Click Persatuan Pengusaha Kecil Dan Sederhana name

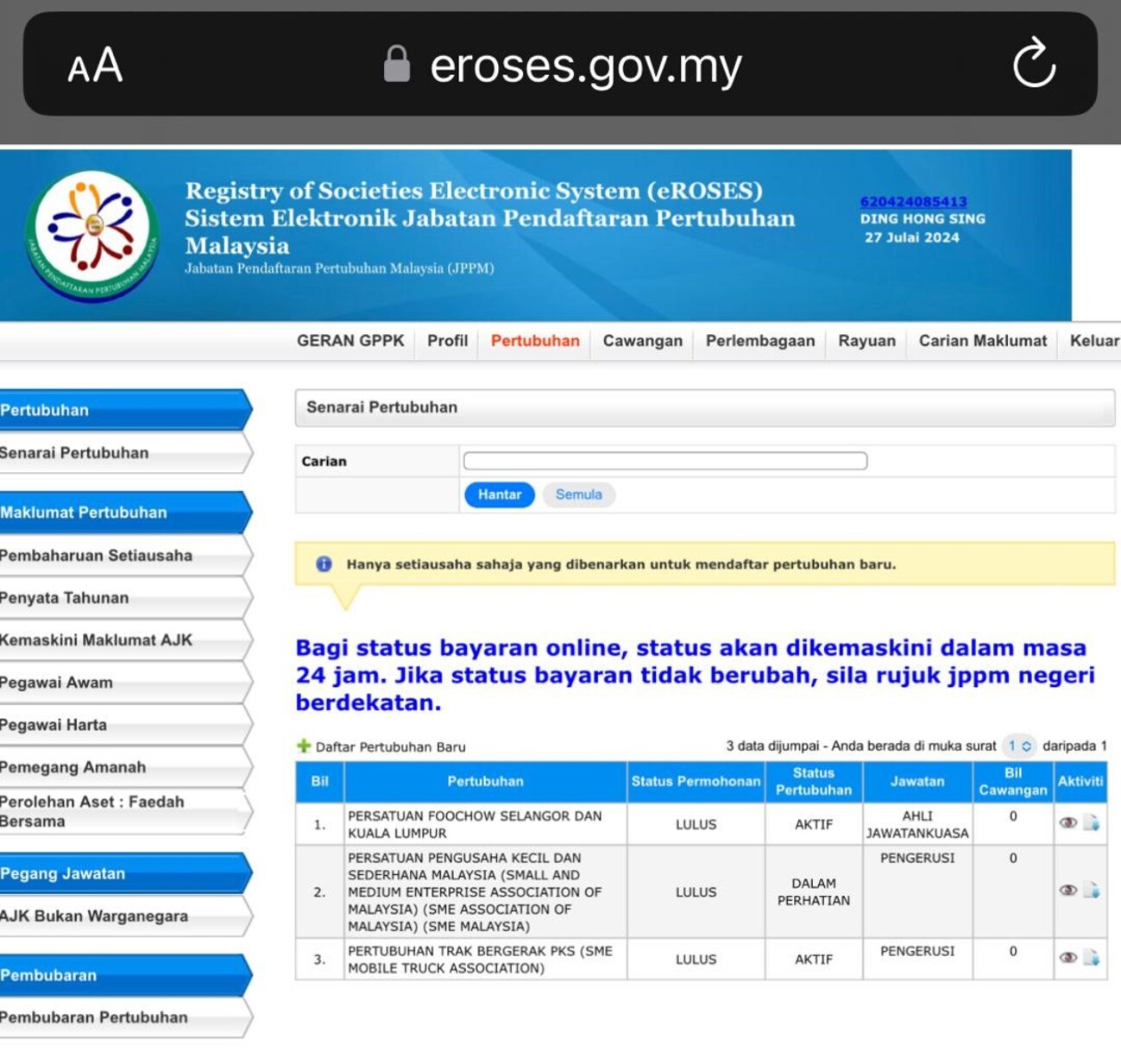coord(475,891)
